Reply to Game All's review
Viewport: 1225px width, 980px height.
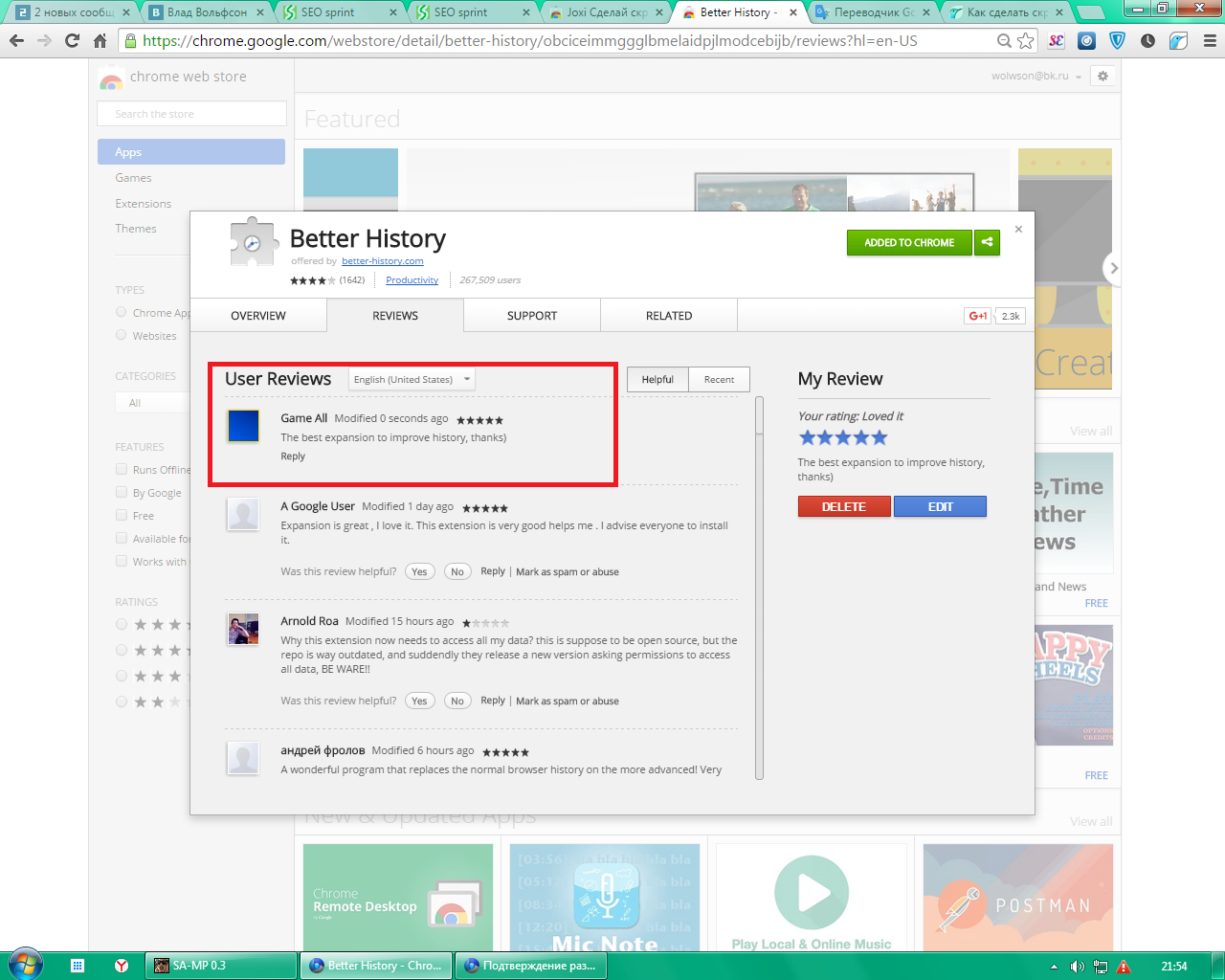pyautogui.click(x=293, y=457)
